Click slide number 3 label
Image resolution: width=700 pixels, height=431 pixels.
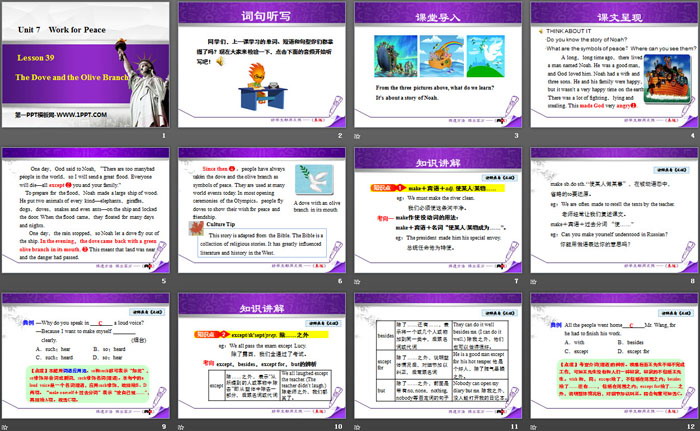(x=517, y=135)
